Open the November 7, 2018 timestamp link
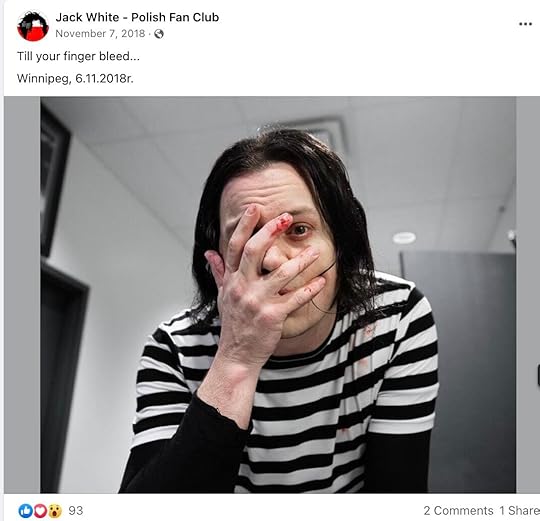 (100, 33)
